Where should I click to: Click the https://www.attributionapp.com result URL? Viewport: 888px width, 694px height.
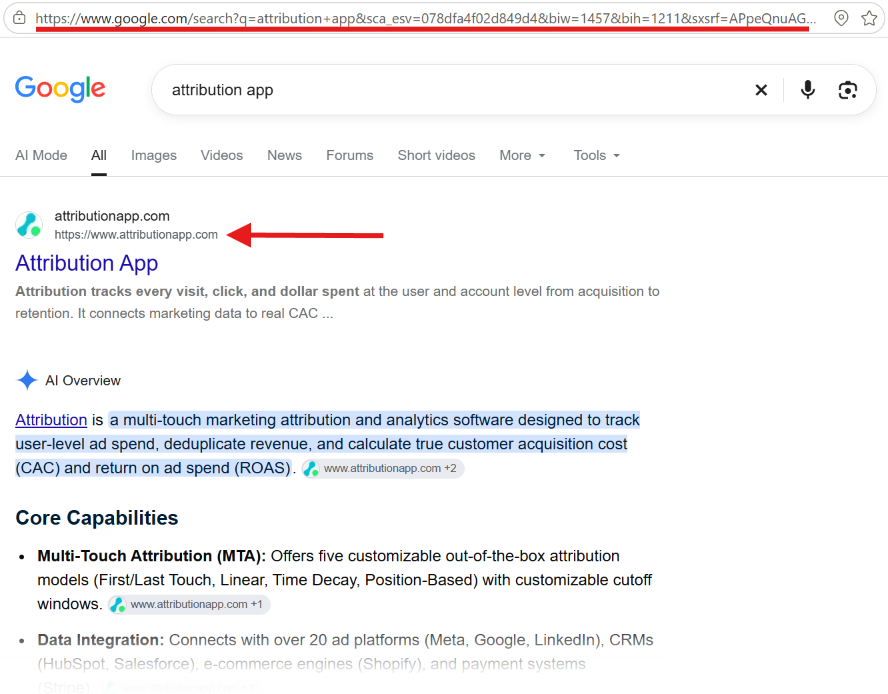click(x=136, y=235)
